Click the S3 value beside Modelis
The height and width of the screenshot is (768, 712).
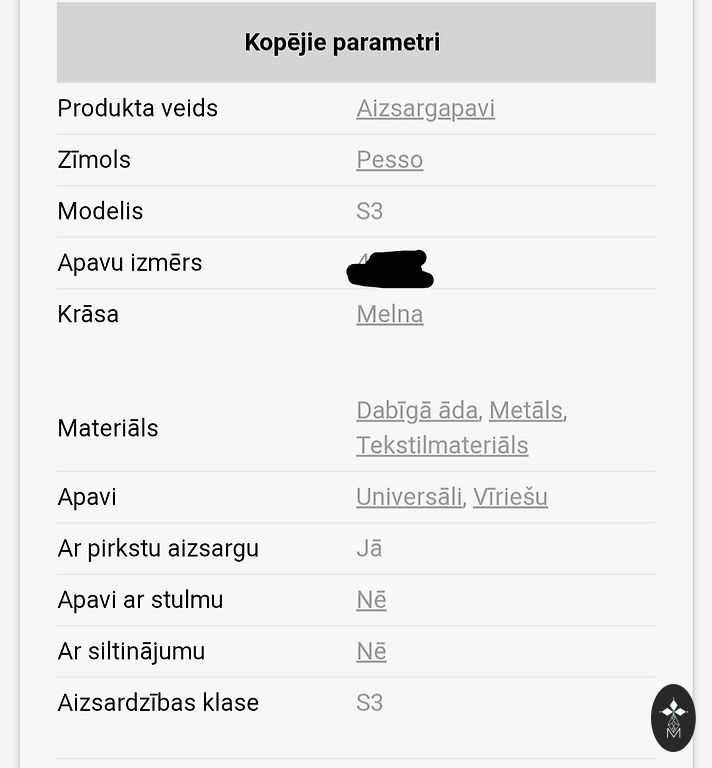(x=369, y=211)
